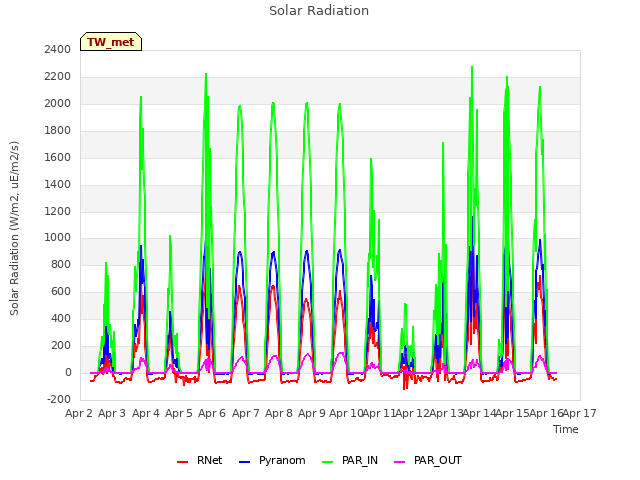Click the 2200 y-axis tick value

(x=58, y=76)
